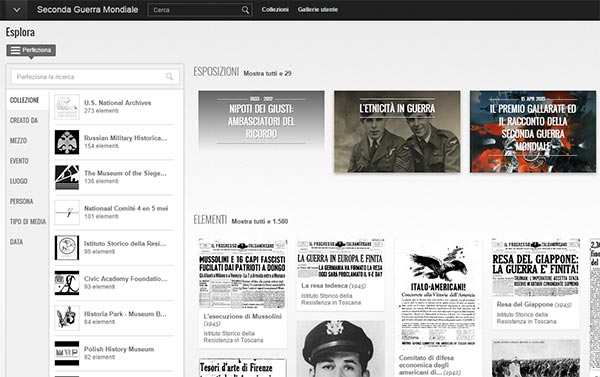Click the Seconda Guerra Mondiale title
The image size is (600, 377).
point(87,10)
